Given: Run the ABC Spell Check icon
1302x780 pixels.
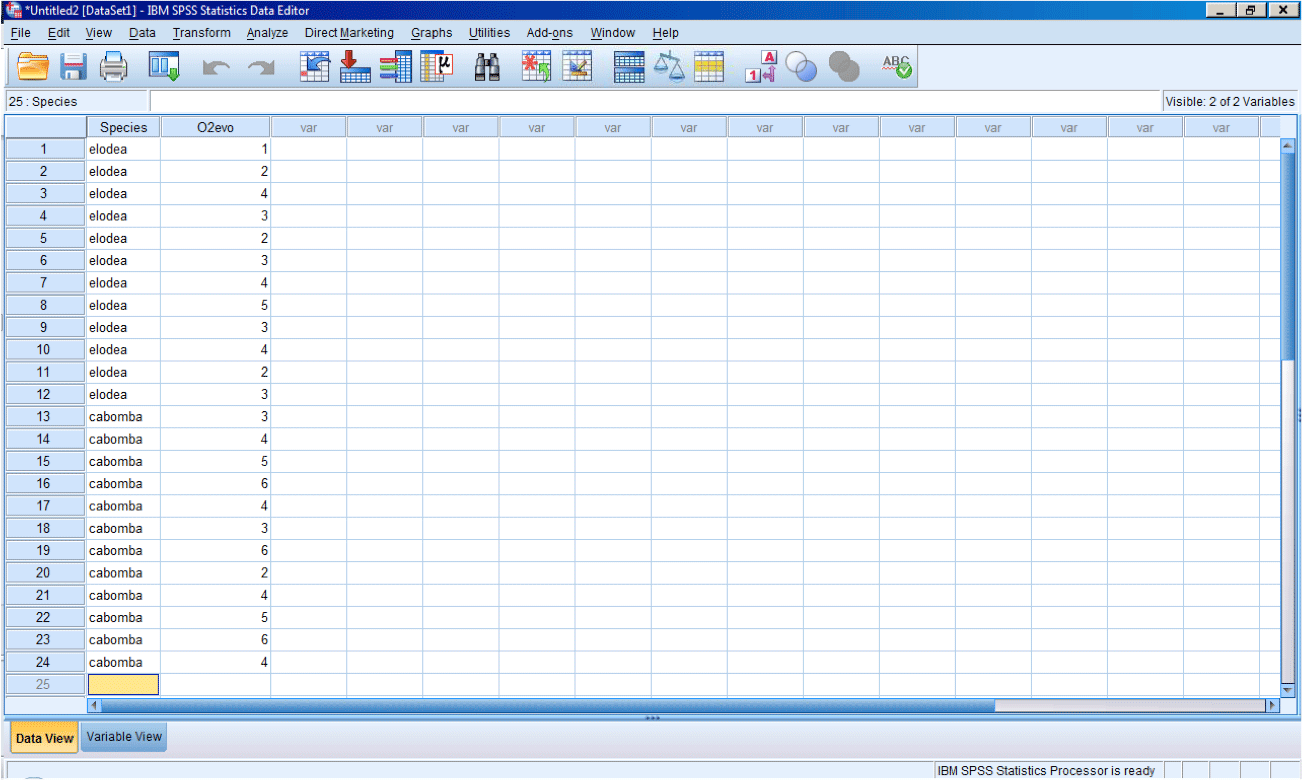Looking at the screenshot, I should (897, 67).
